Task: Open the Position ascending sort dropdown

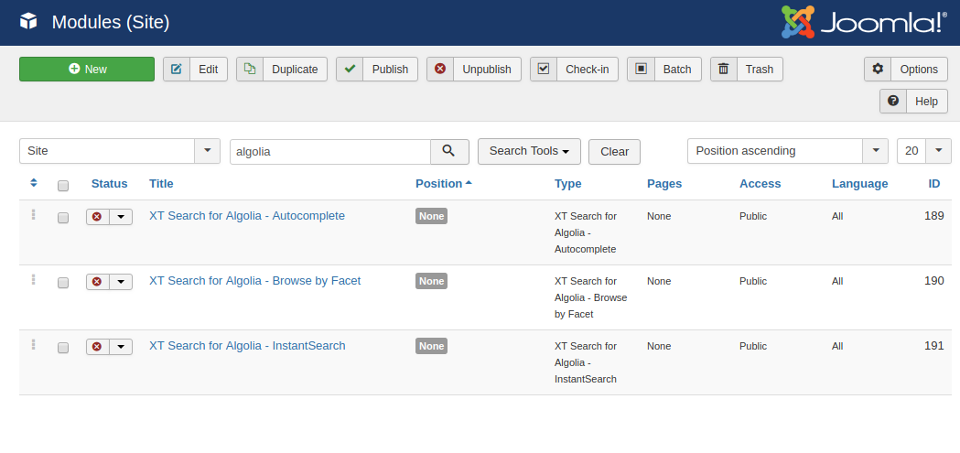Action: [x=787, y=151]
